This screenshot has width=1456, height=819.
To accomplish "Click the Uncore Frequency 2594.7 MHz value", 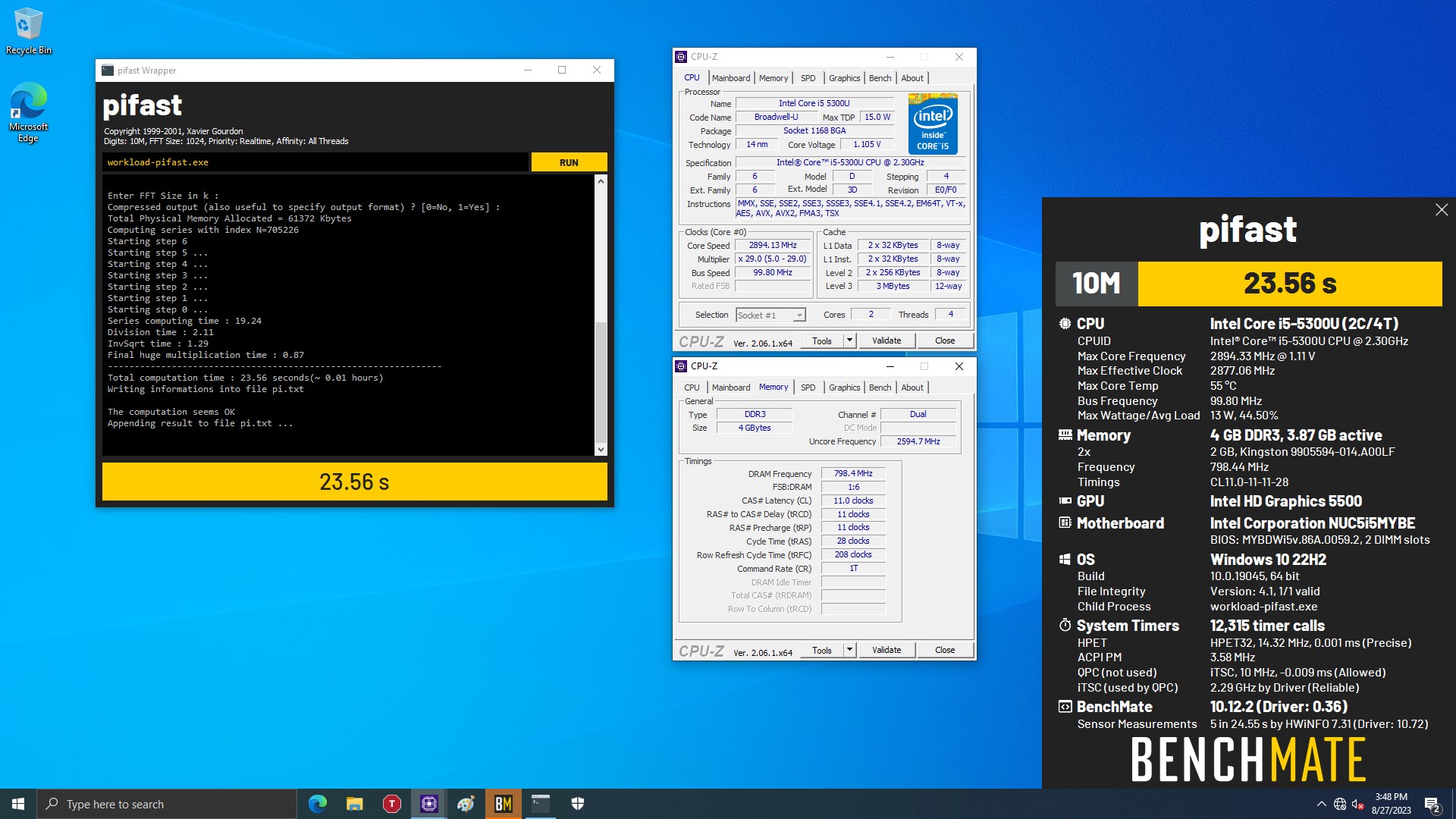I will [x=918, y=441].
